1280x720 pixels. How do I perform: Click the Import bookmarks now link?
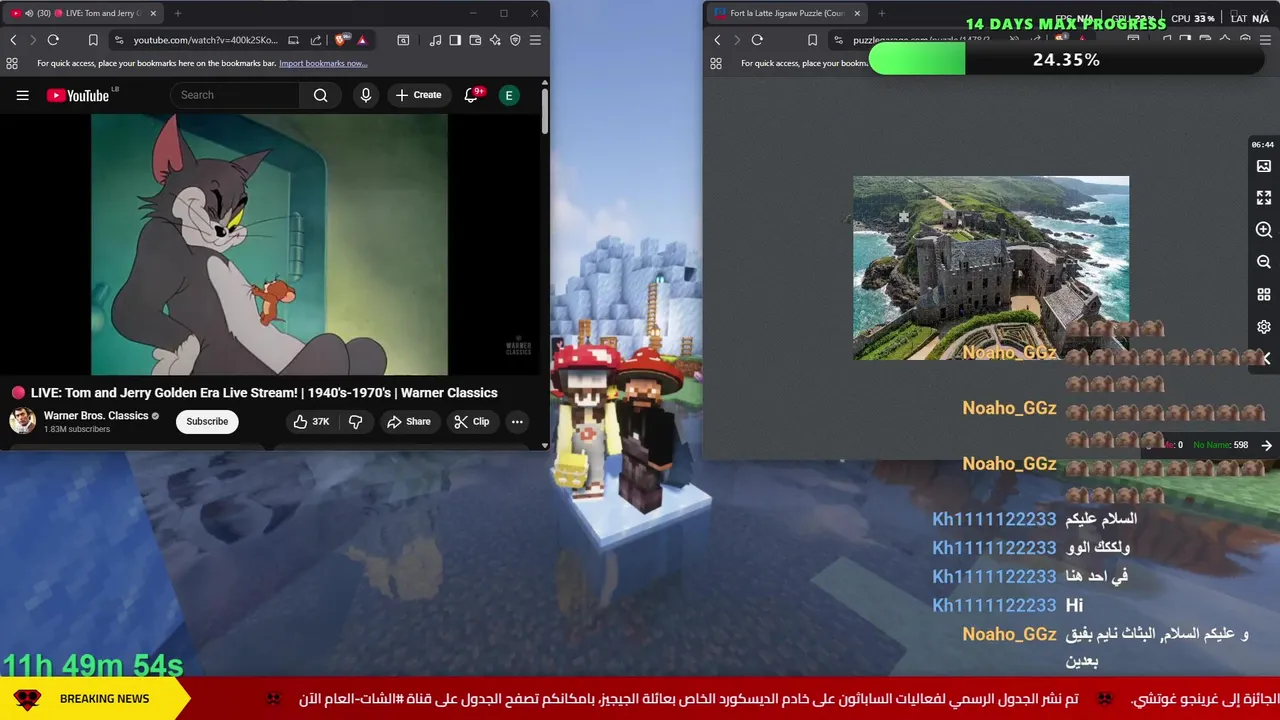point(323,63)
